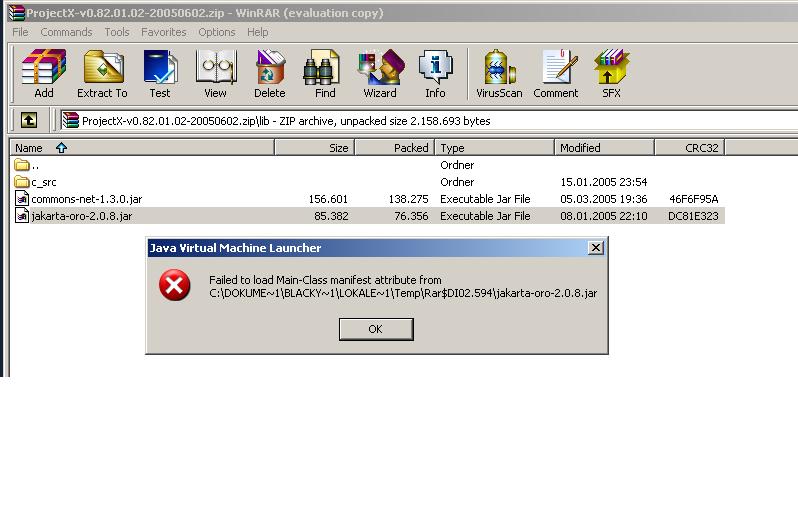This screenshot has height=512, width=798.
Task: Go up one folder level button
Action: pyautogui.click(x=29, y=121)
